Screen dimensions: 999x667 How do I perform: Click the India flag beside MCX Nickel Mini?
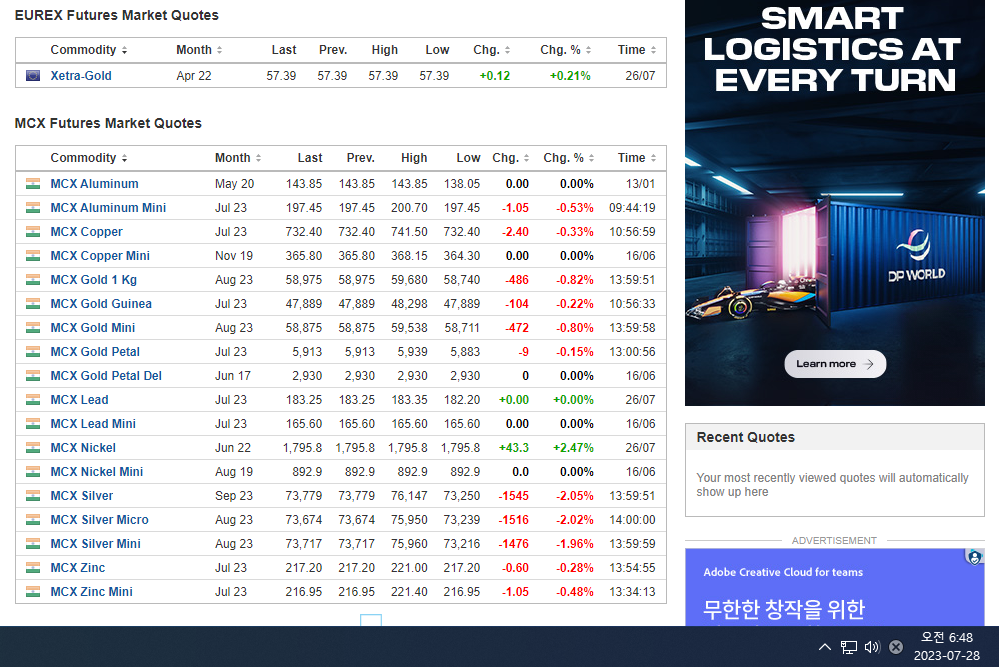click(x=32, y=472)
